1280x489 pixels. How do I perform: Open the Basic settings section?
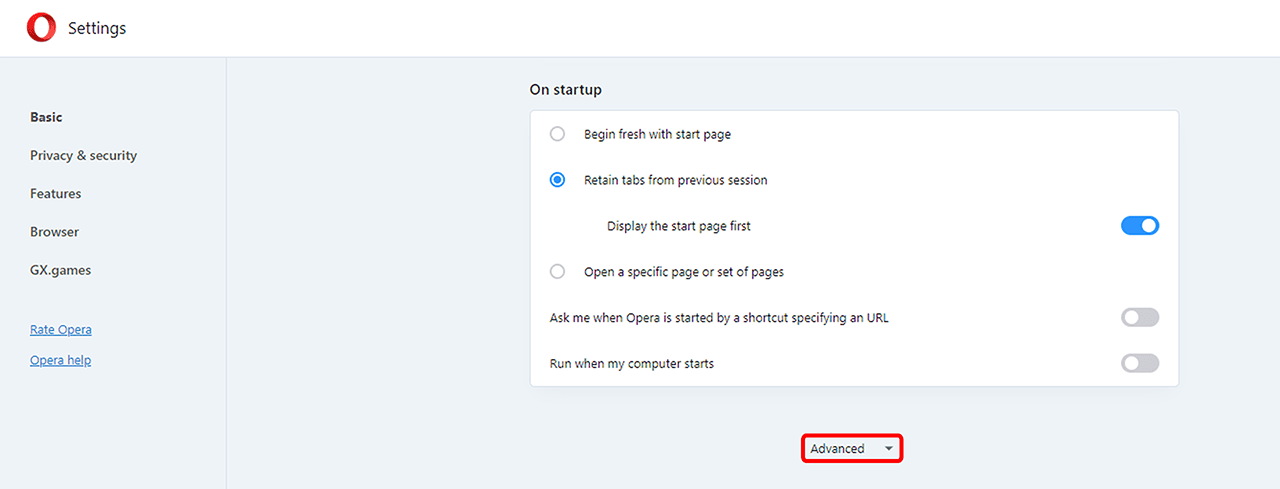coord(46,117)
